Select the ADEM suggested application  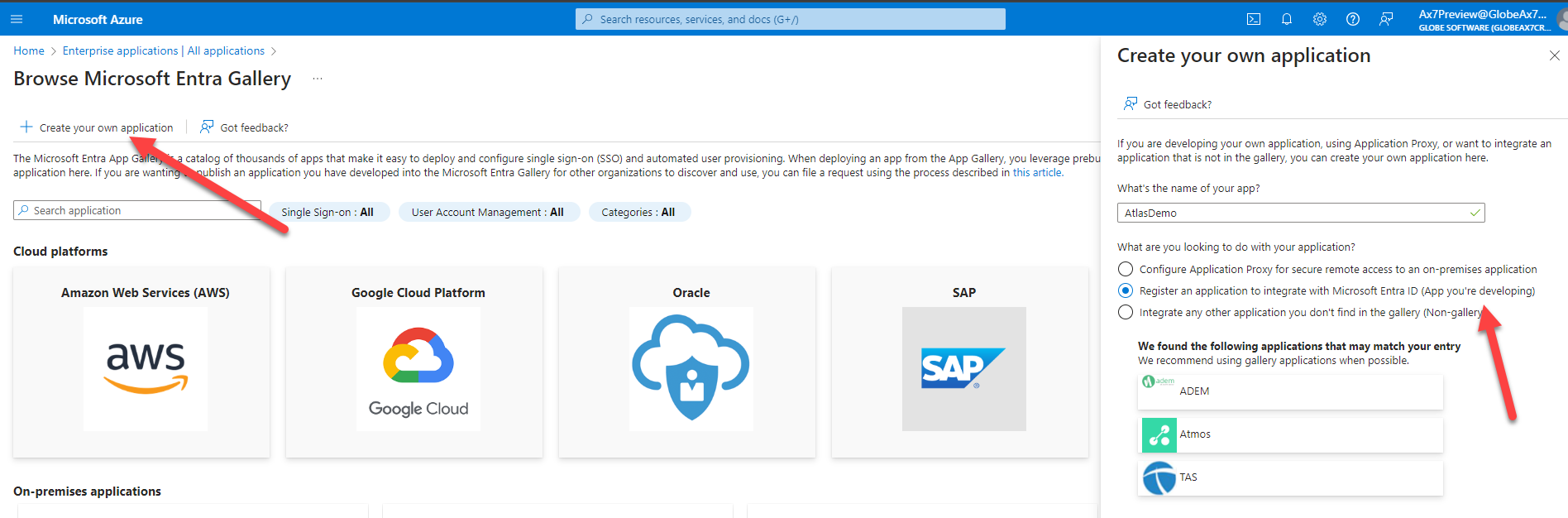[1290, 391]
